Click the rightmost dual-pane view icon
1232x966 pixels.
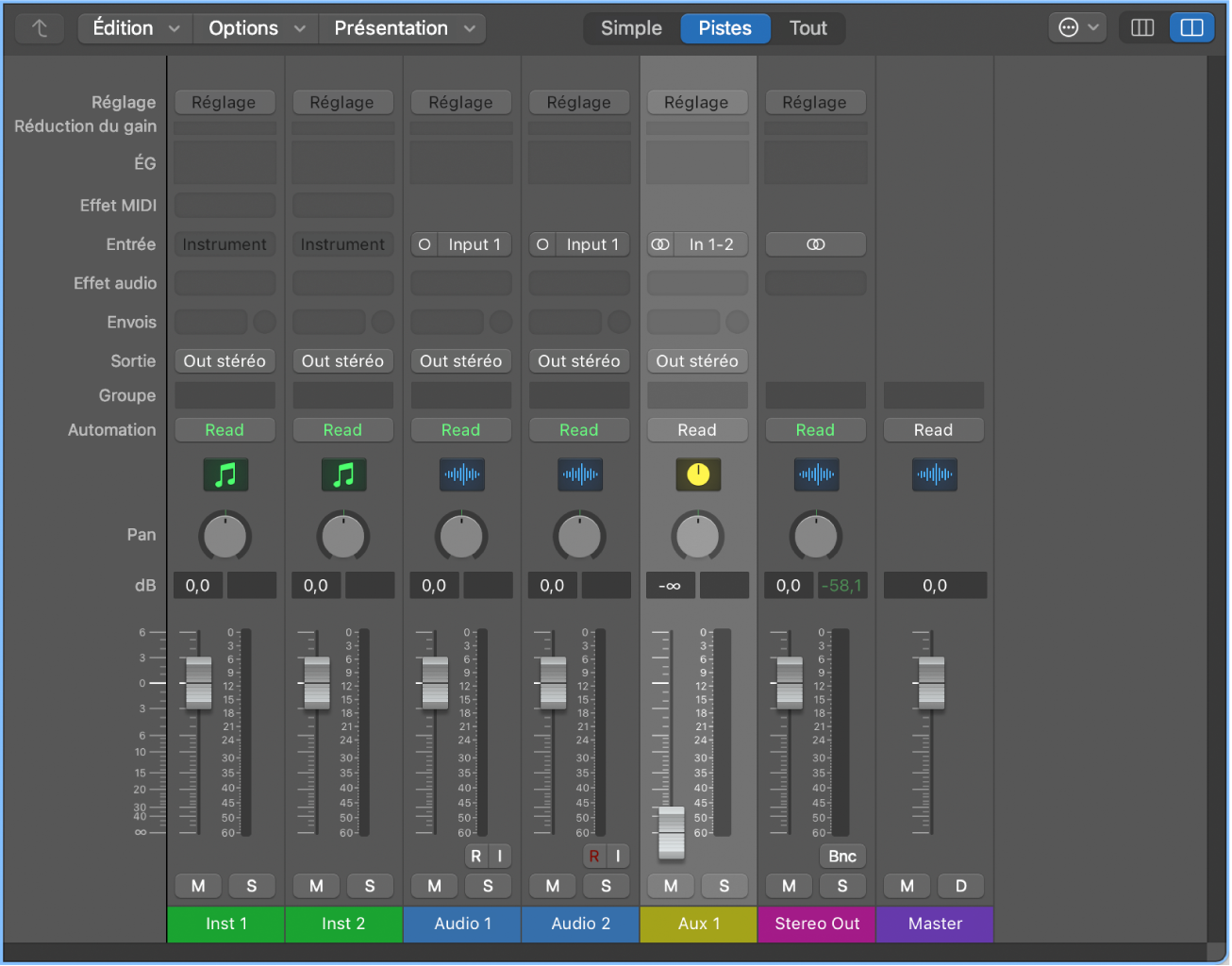1191,27
